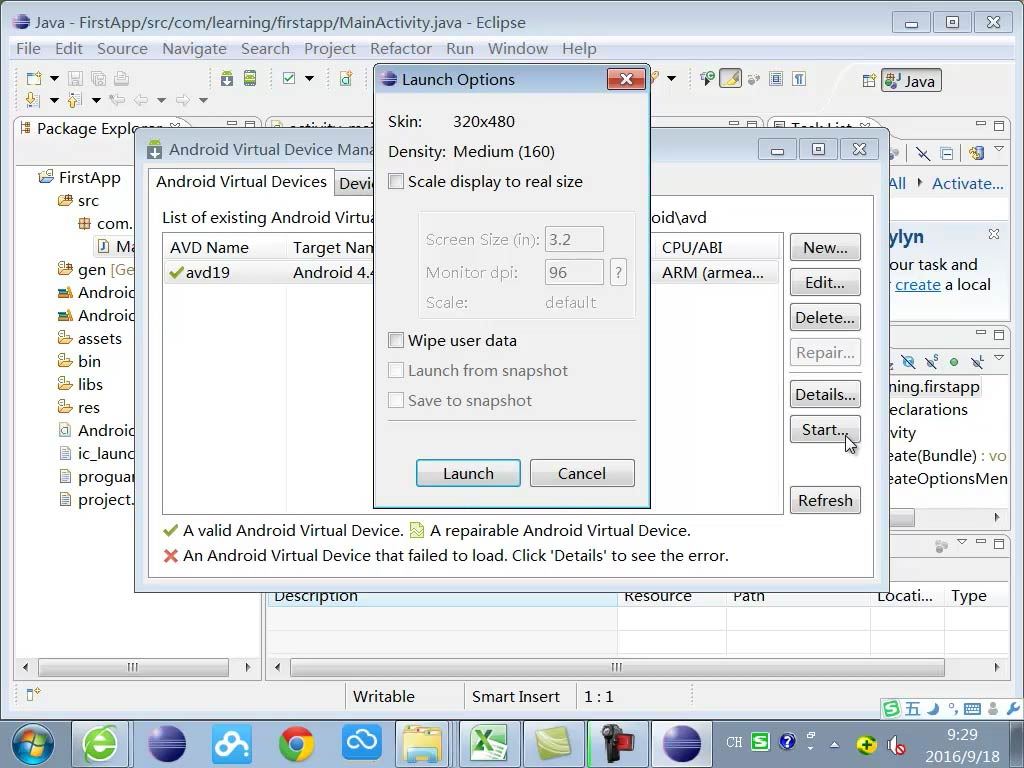The height and width of the screenshot is (768, 1024).
Task: Click New... in AVD Manager
Action: coord(825,248)
